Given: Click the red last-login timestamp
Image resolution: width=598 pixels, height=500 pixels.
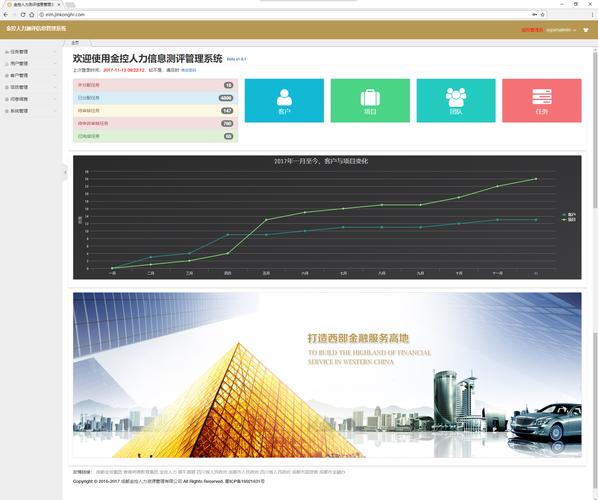Looking at the screenshot, I should click(124, 70).
